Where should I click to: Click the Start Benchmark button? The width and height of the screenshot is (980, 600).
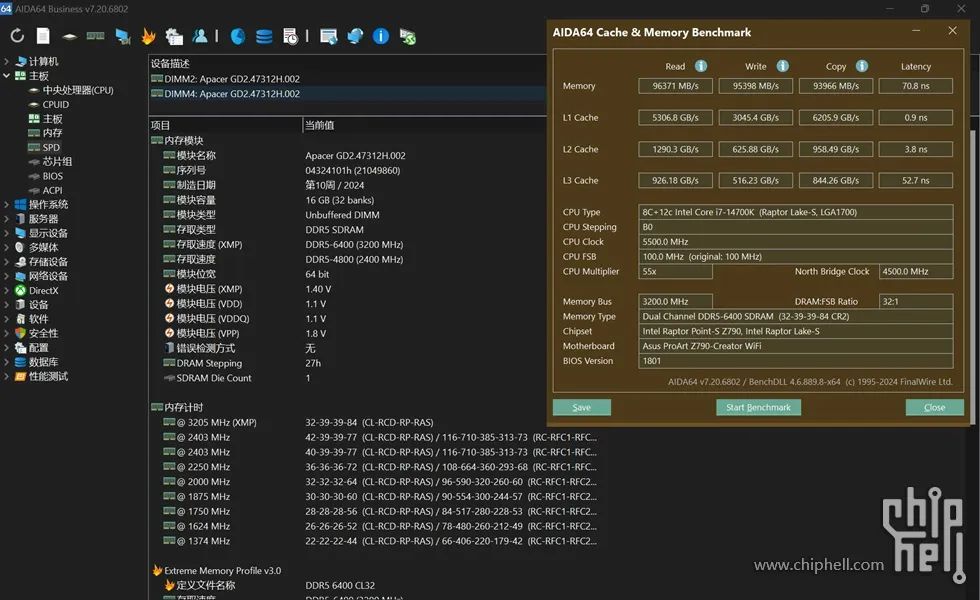pos(758,408)
